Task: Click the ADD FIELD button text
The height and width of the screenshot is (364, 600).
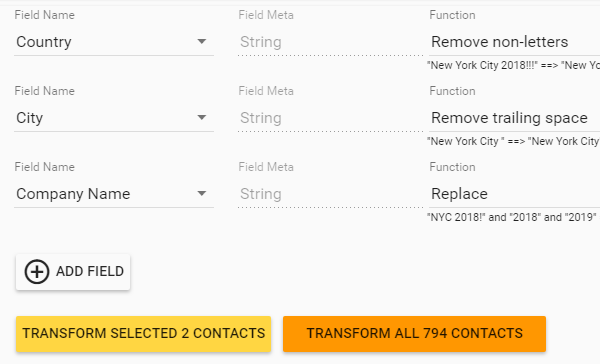Action: 90,271
